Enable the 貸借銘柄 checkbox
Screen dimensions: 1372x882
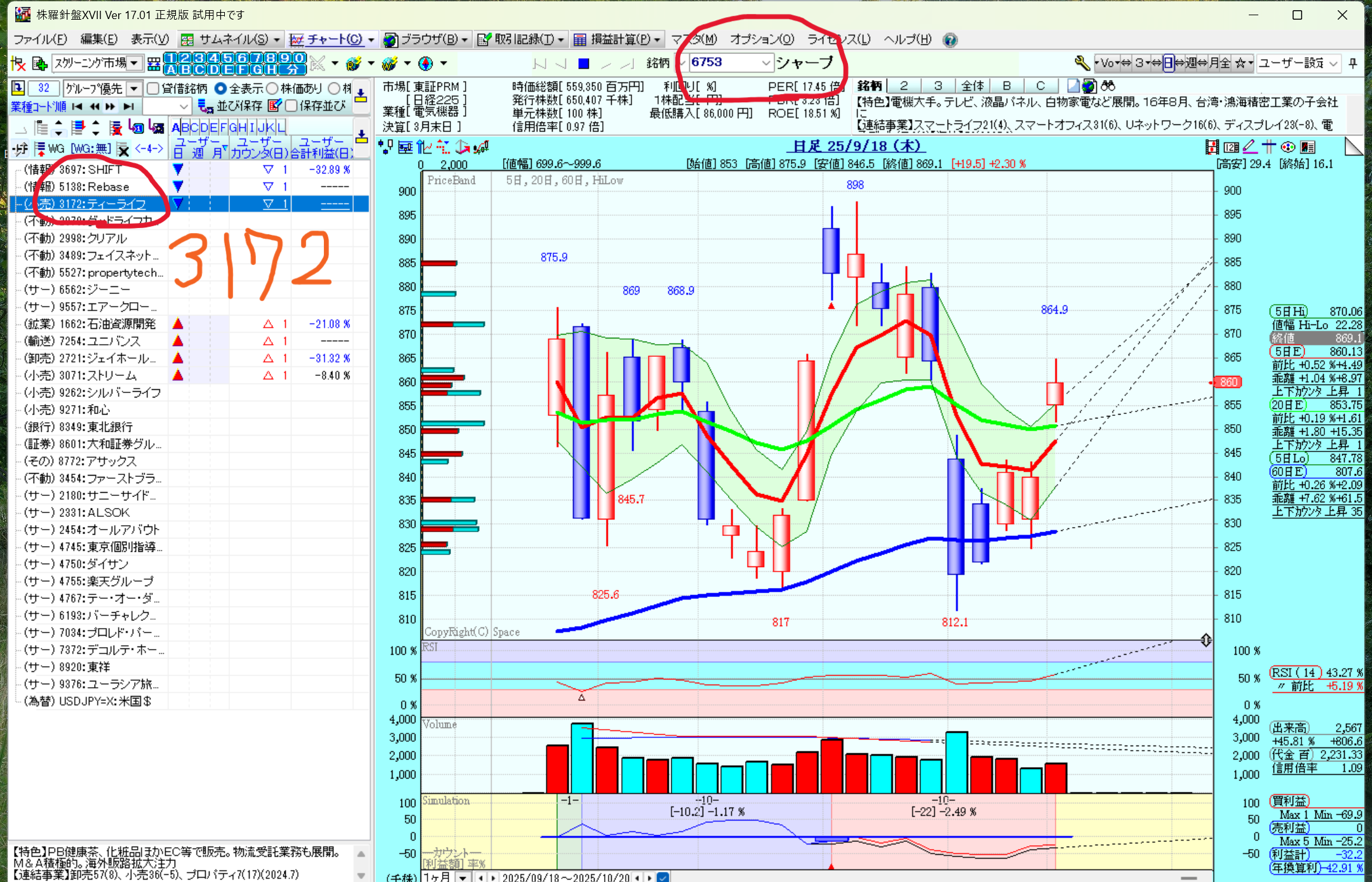153,88
